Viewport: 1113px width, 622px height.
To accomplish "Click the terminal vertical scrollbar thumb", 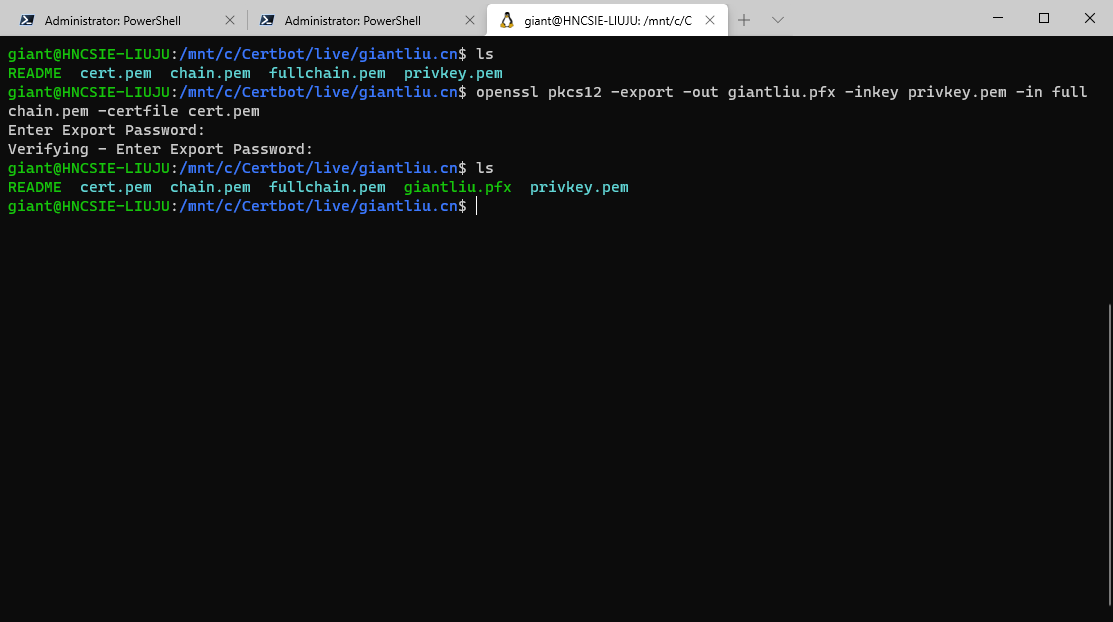I will tap(1109, 454).
